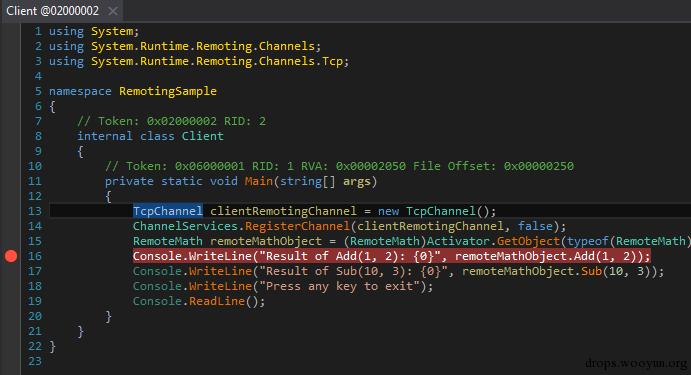Screen dimensions: 691x375
Task: Click line number 23 in gutter
Action: point(35,361)
